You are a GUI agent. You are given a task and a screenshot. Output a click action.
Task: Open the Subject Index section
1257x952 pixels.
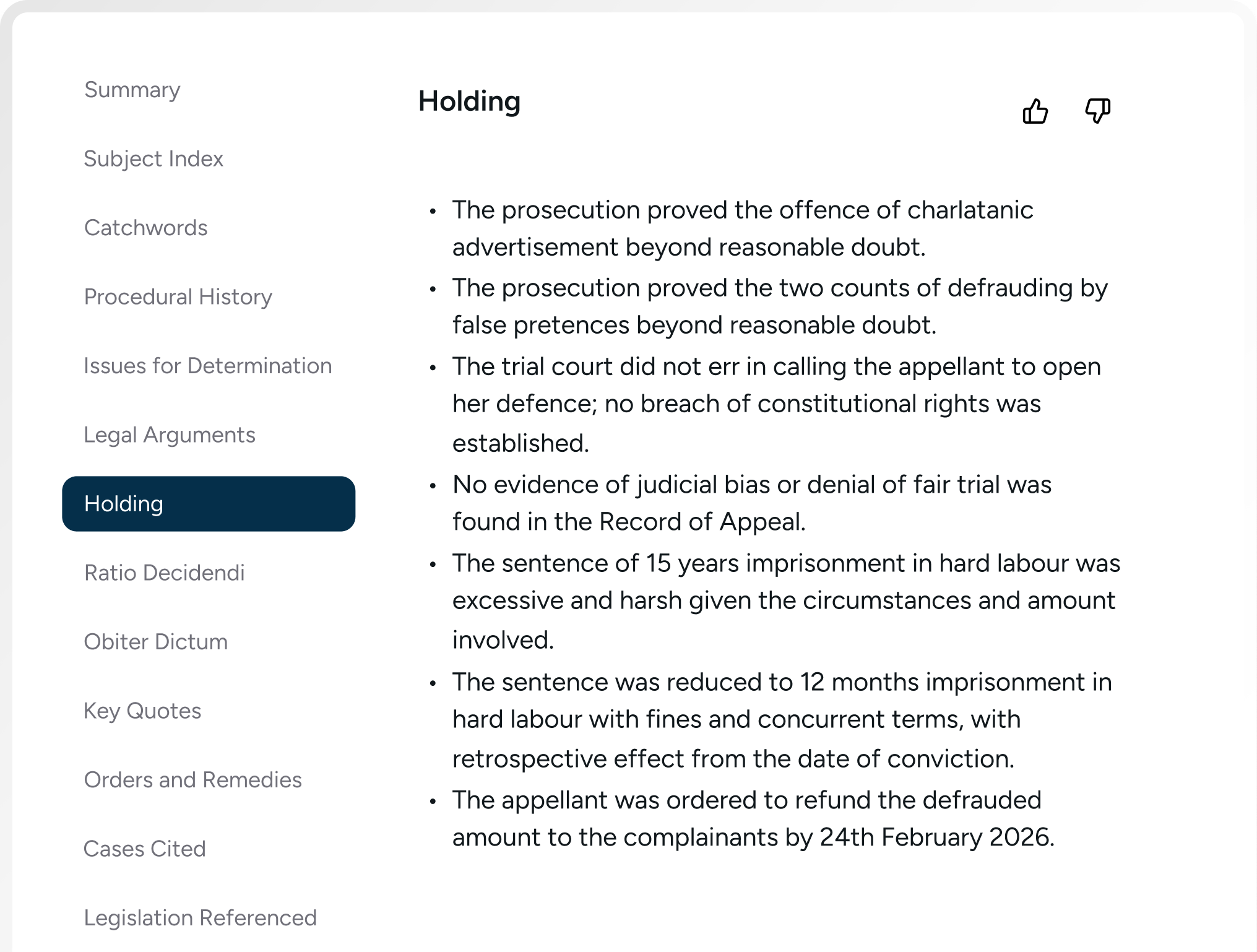tap(153, 159)
